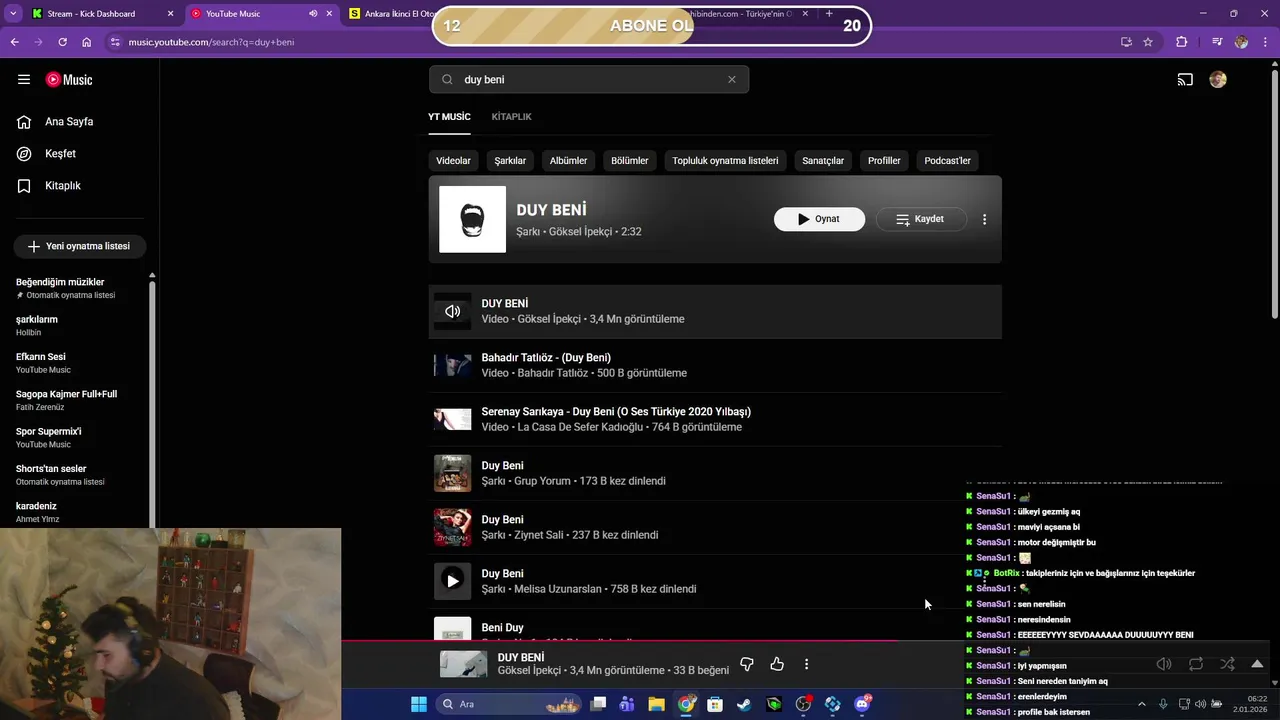Viewport: 1280px width, 720px height.
Task: Open the YouTube Music account avatar
Action: pos(1218,80)
